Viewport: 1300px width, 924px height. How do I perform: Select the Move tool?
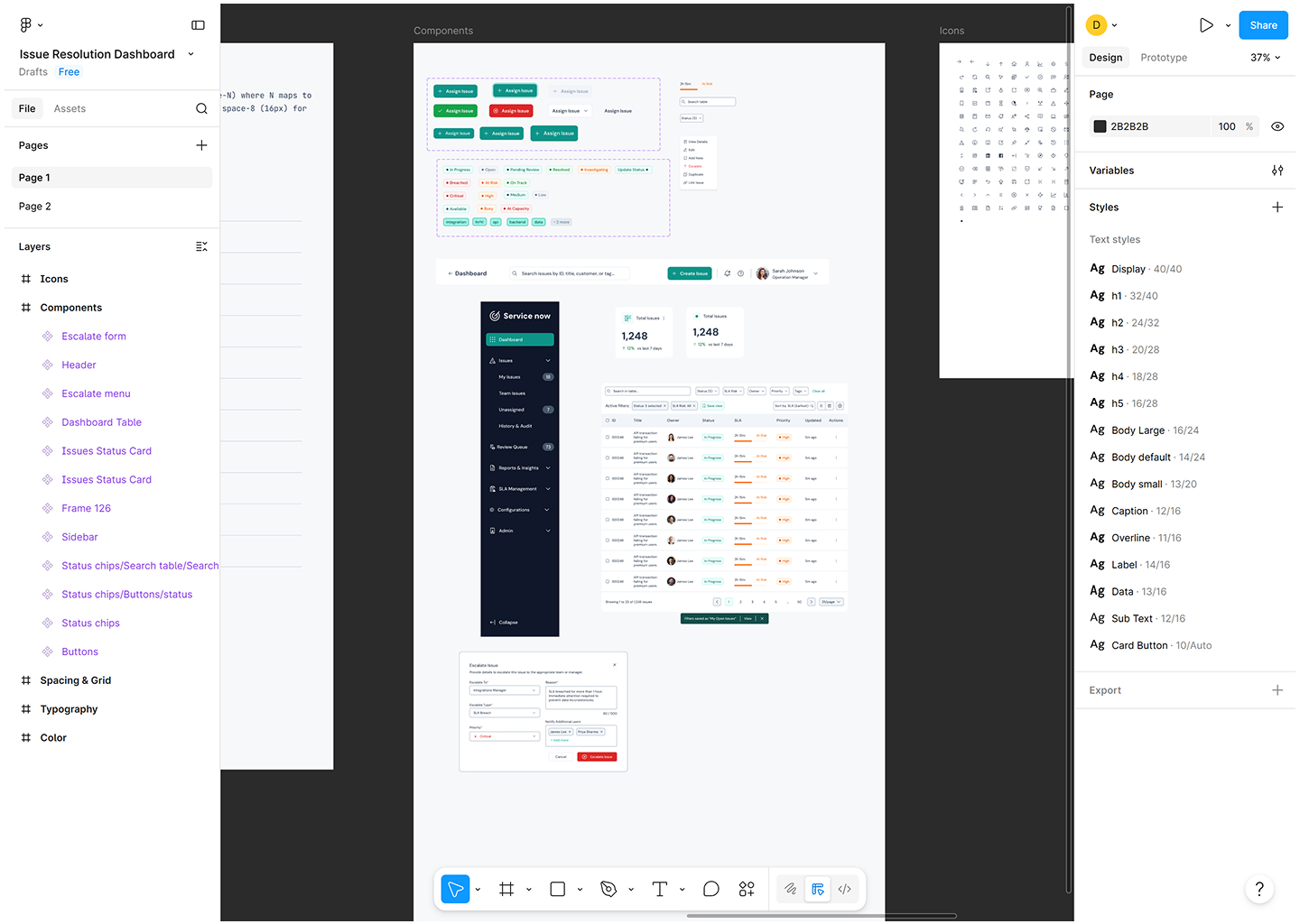click(455, 890)
